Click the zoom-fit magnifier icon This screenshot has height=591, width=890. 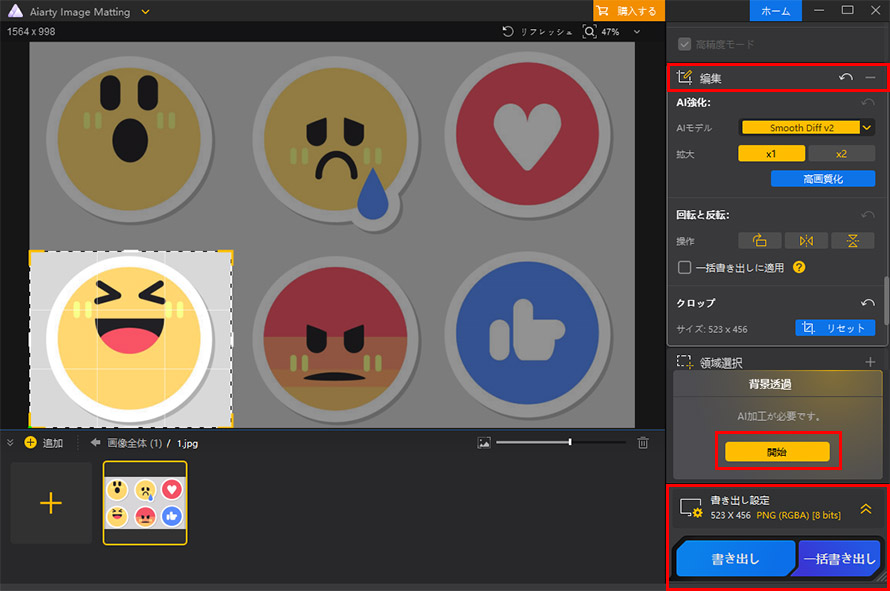coord(589,31)
